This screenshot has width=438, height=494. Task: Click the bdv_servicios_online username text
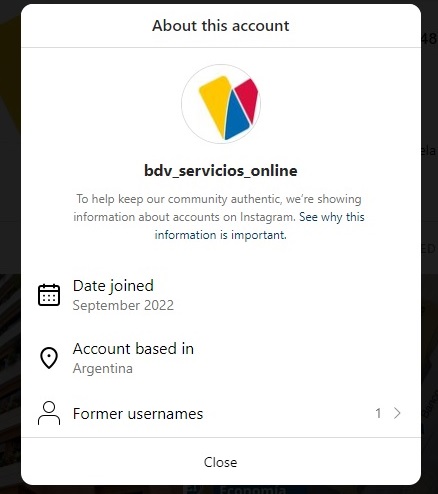pyautogui.click(x=221, y=171)
